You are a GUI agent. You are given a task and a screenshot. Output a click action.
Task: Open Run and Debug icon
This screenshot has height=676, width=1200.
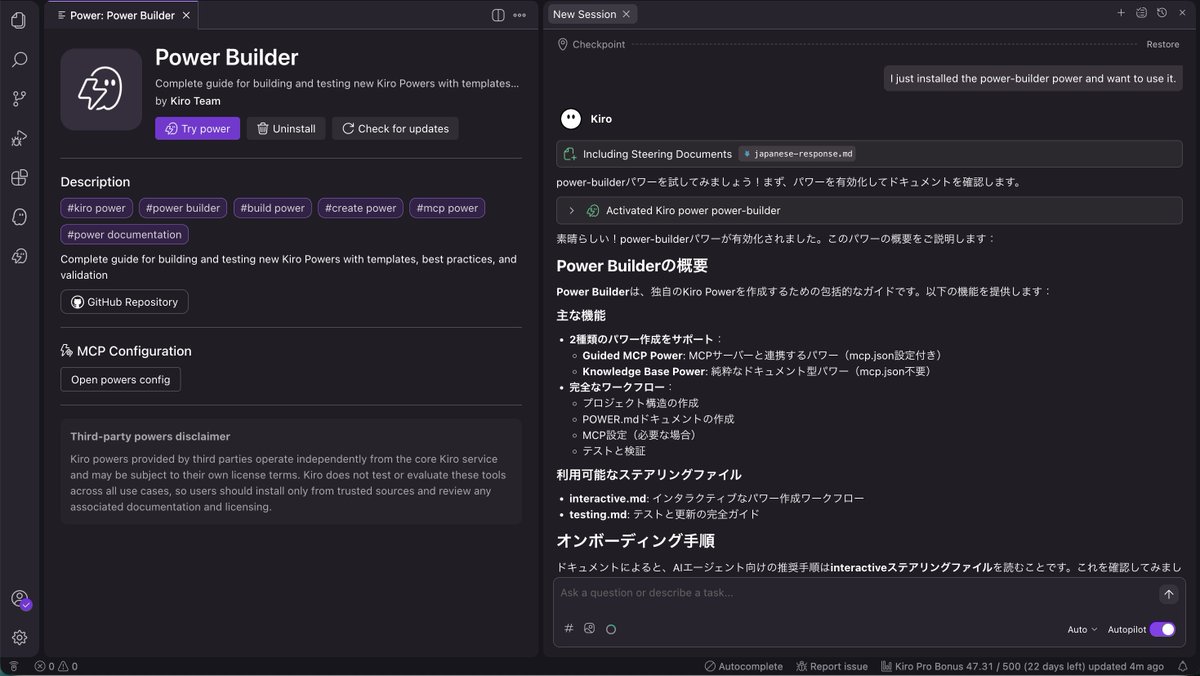[19, 138]
